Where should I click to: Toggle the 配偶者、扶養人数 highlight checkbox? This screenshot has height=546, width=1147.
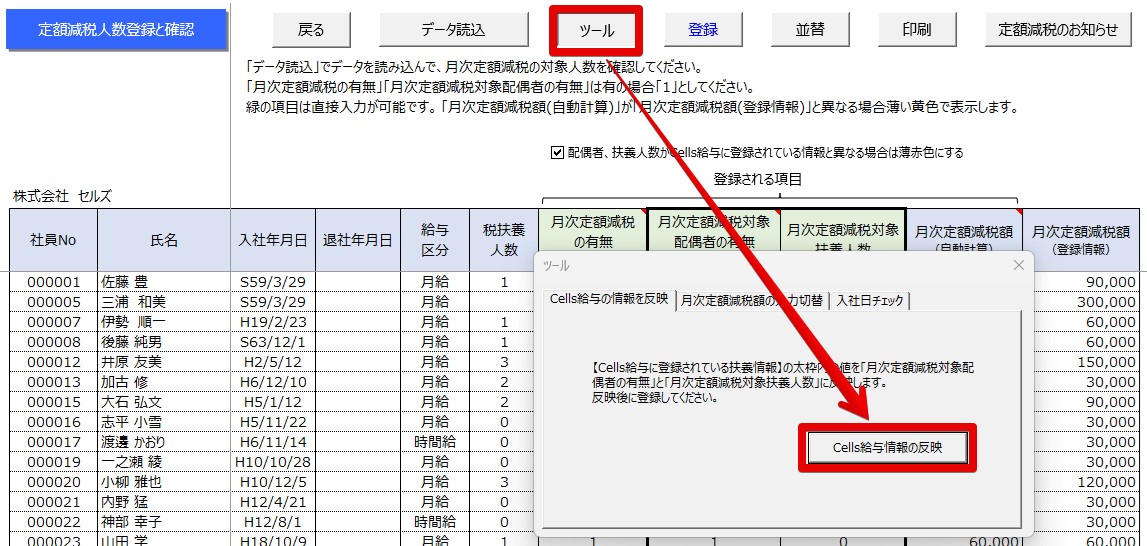[558, 153]
